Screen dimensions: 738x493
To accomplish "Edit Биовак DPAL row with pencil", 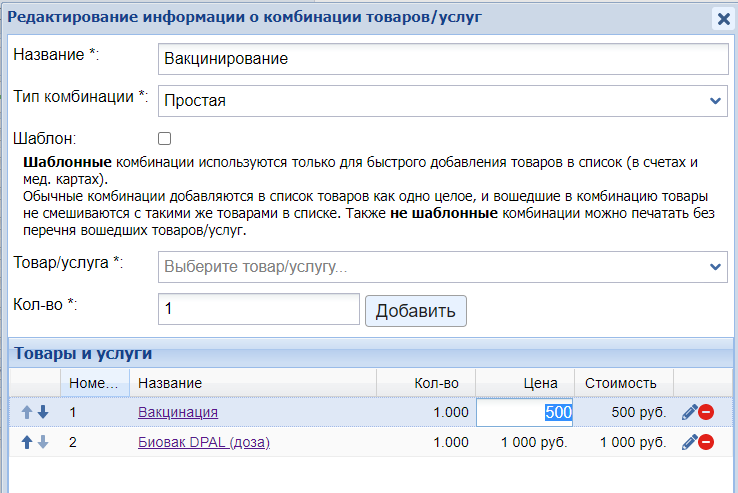I will 689,442.
